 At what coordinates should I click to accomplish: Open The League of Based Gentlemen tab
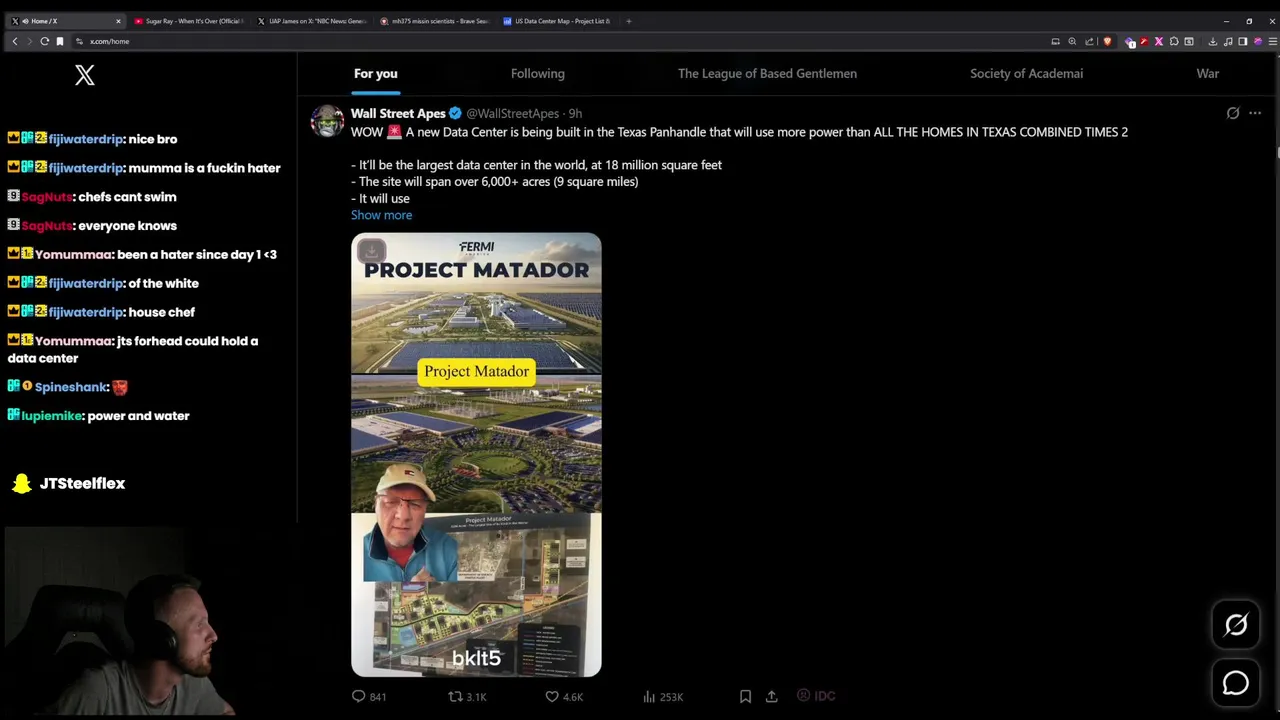point(767,73)
